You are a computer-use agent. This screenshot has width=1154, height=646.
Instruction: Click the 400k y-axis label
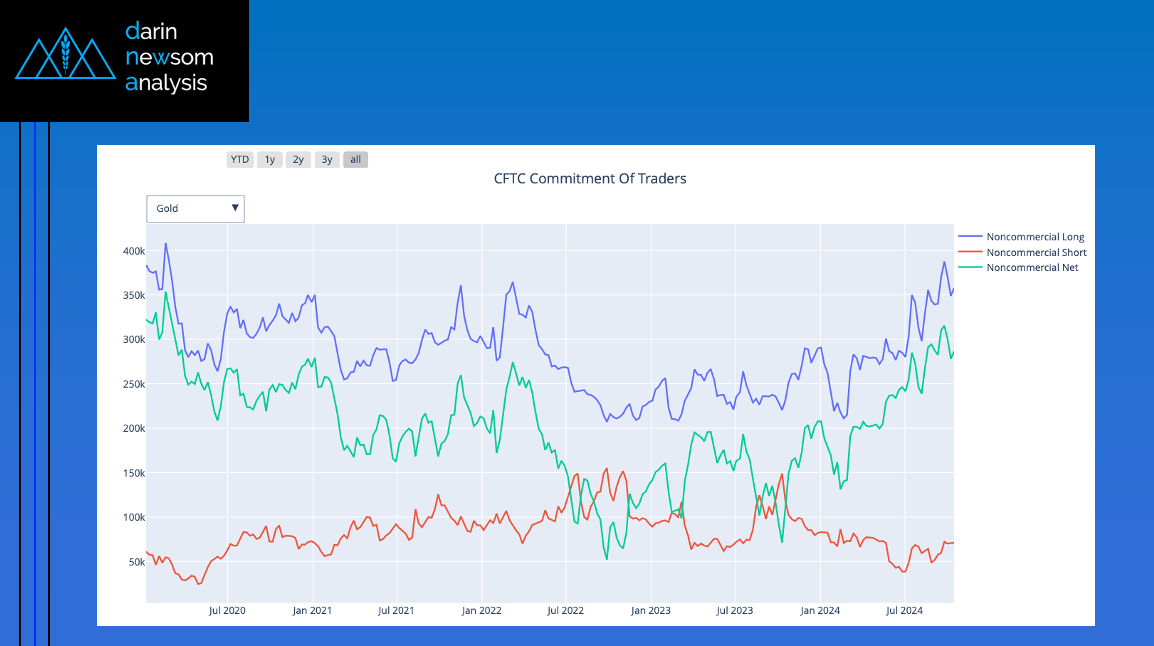[x=134, y=251]
